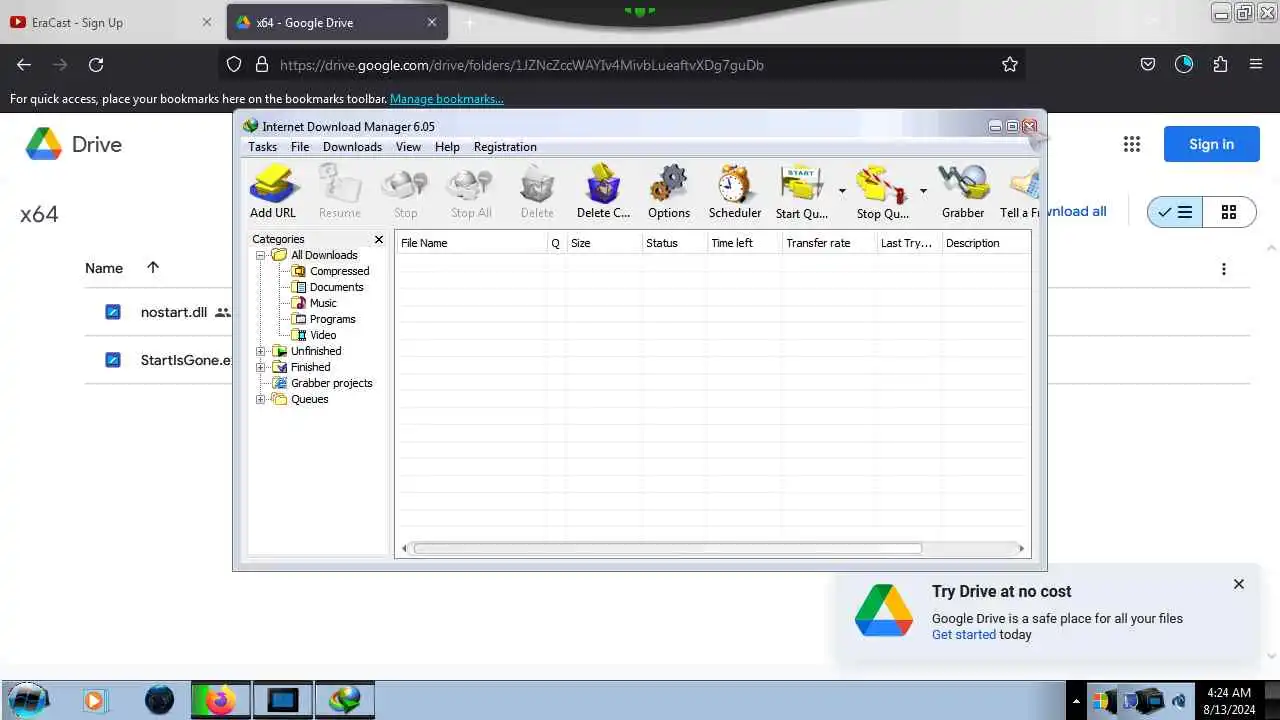Click the IDM icon in the taskbar

tap(345, 700)
